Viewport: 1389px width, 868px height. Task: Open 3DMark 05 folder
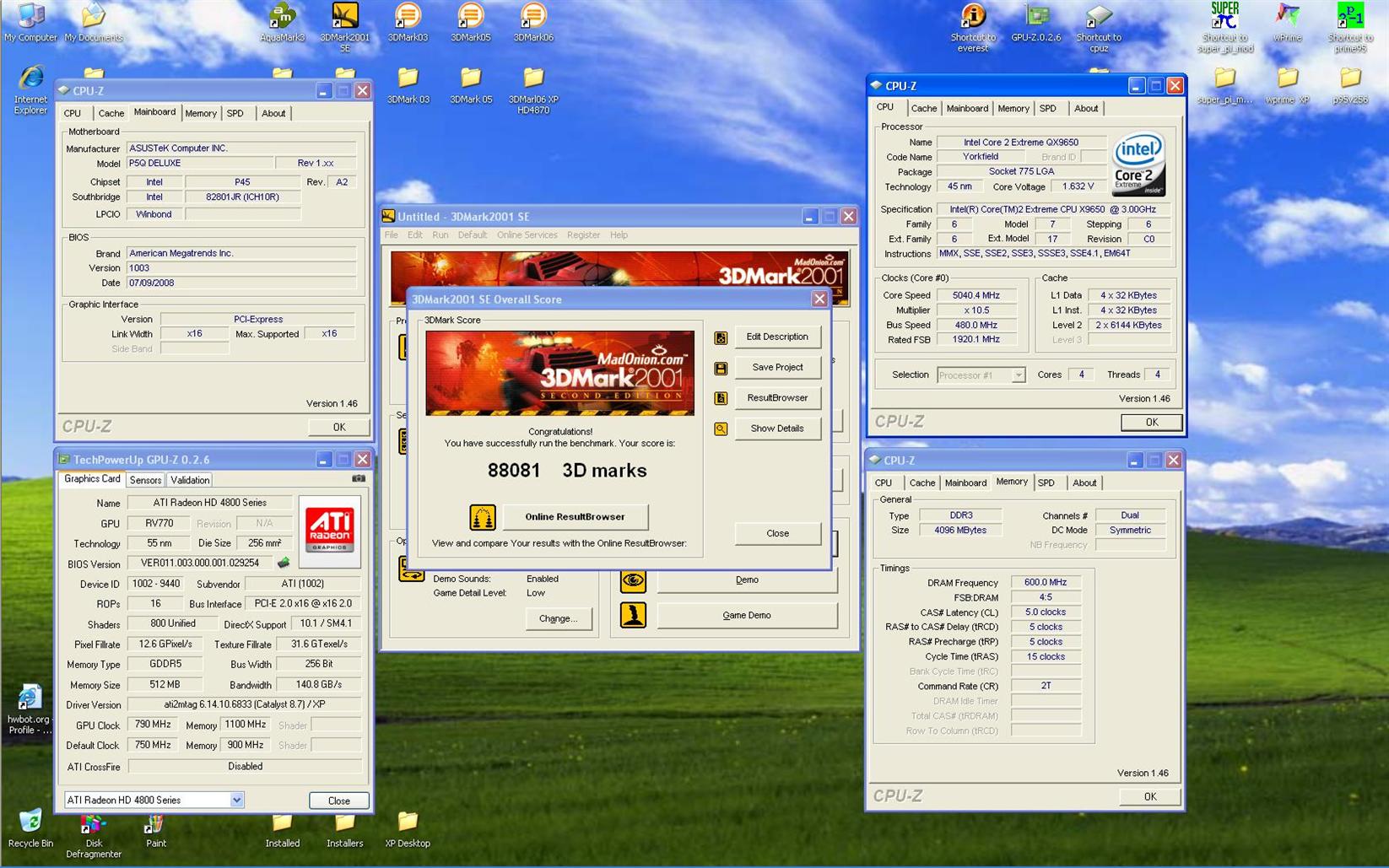click(x=470, y=85)
